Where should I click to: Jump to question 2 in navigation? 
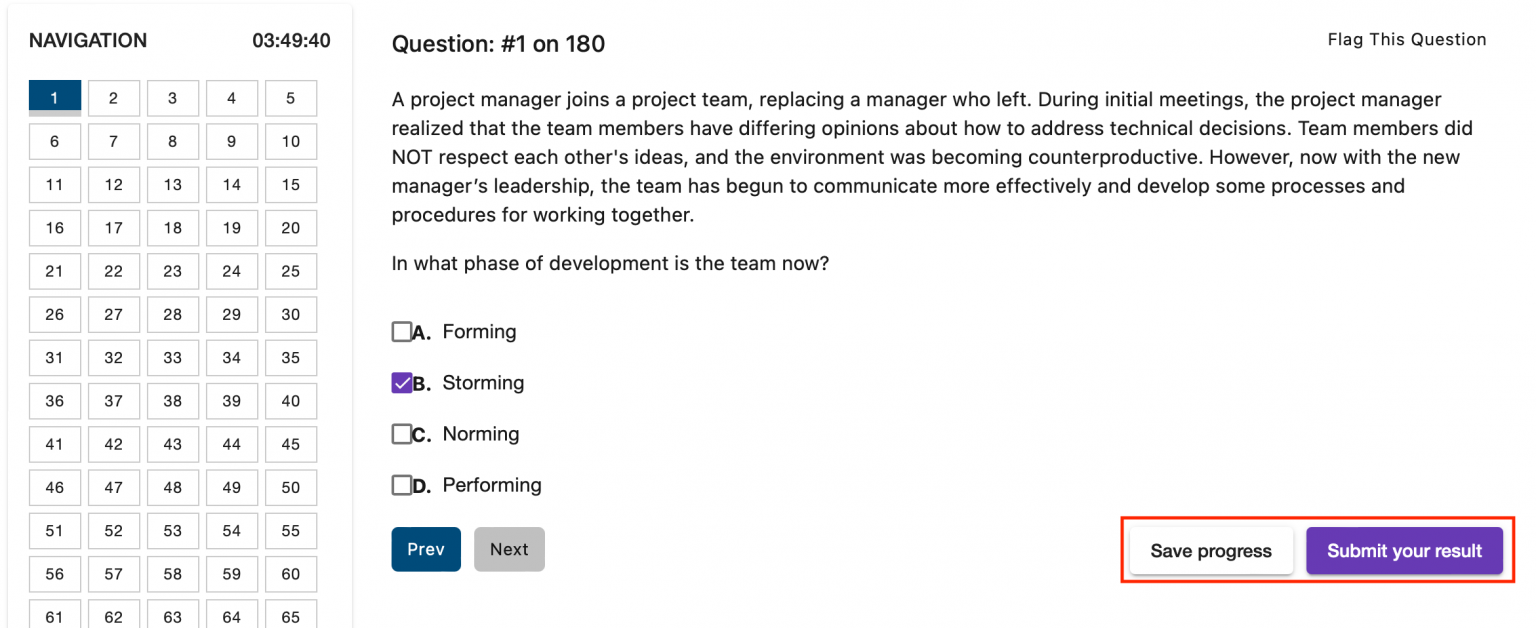[x=113, y=98]
